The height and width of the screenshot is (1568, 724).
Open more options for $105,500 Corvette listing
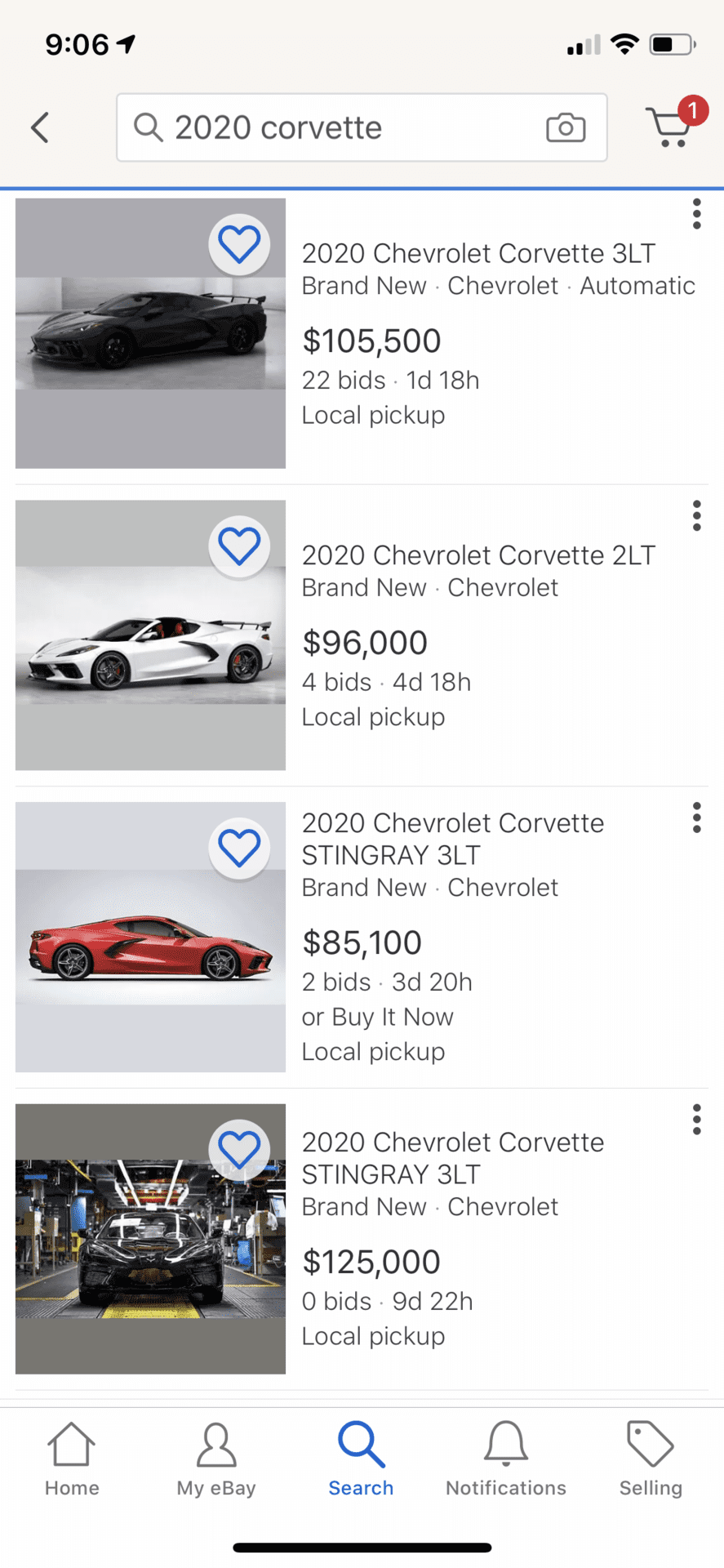coord(696,214)
